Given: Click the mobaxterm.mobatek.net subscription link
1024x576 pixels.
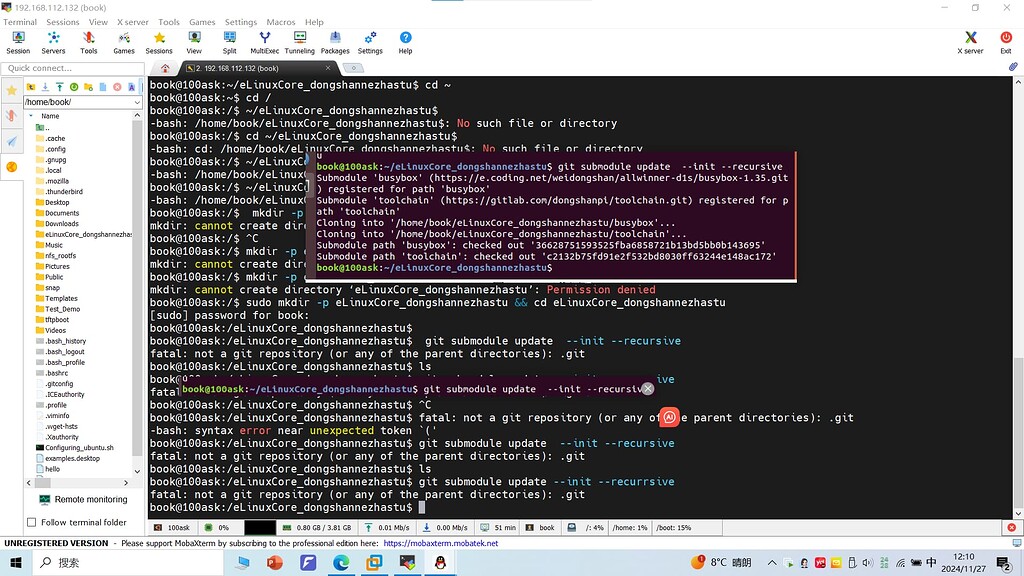Looking at the screenshot, I should pos(441,544).
